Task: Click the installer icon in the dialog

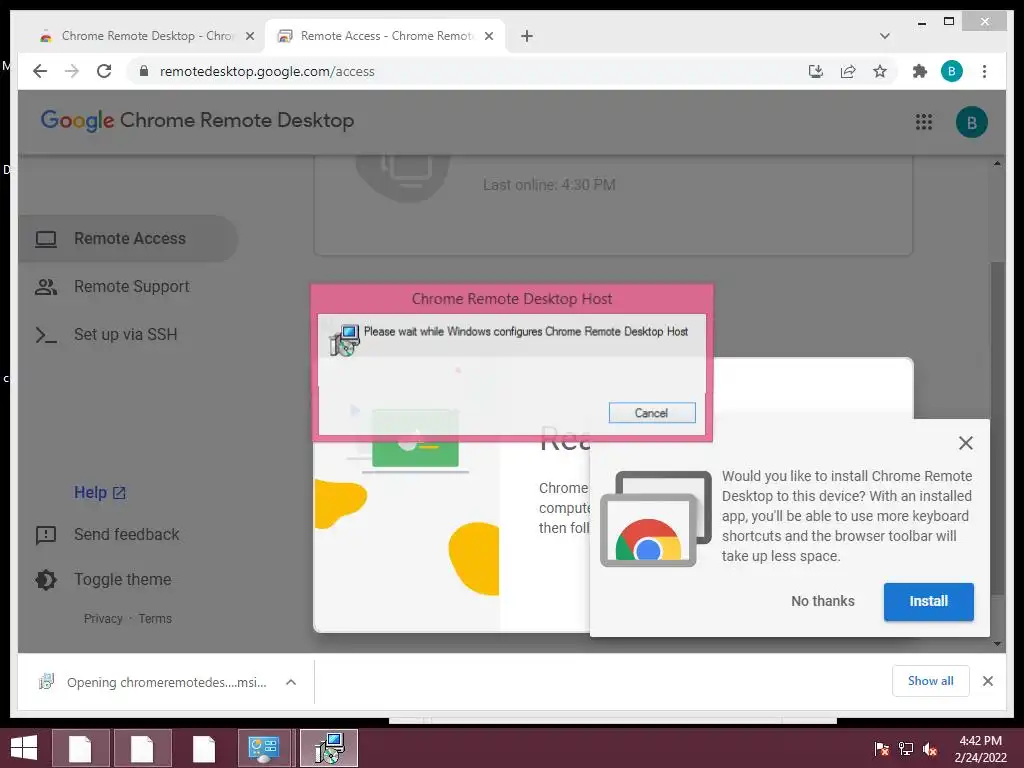Action: click(x=344, y=340)
